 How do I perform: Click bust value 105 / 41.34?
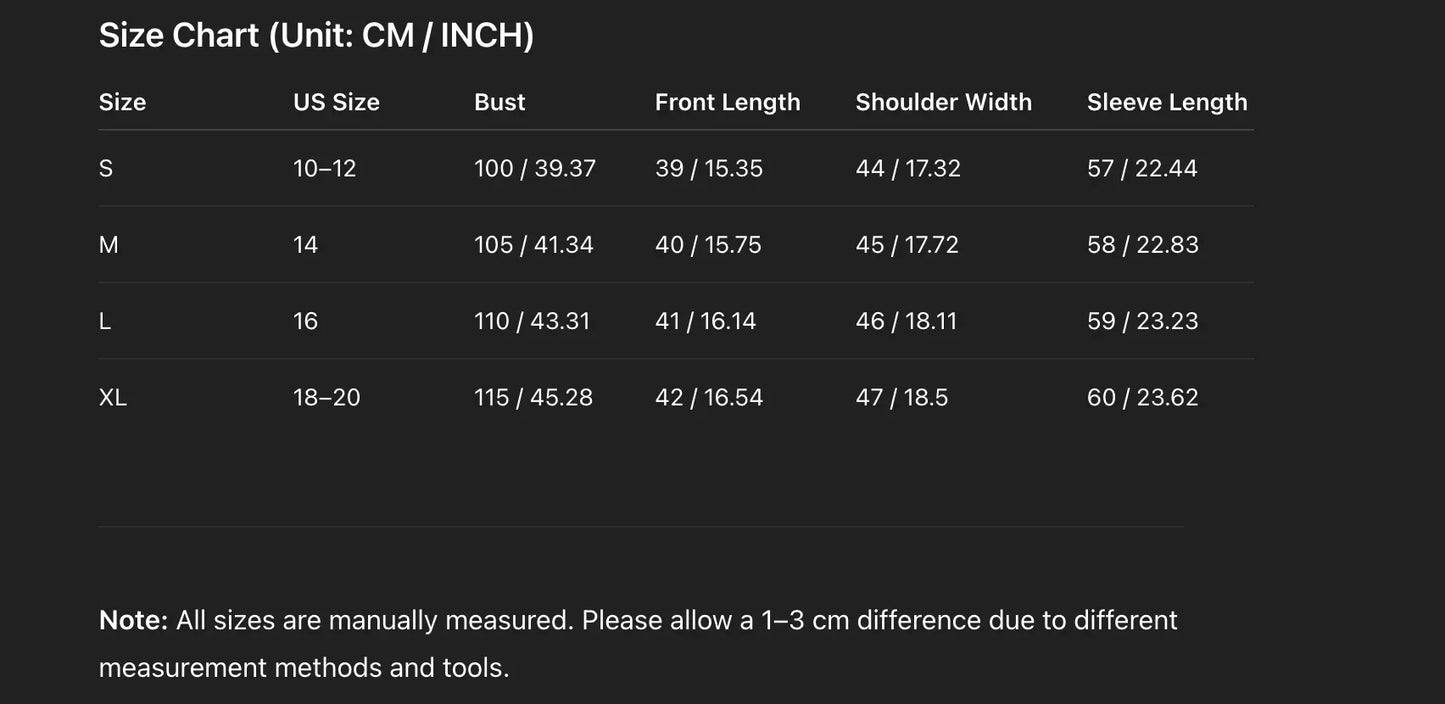(533, 245)
